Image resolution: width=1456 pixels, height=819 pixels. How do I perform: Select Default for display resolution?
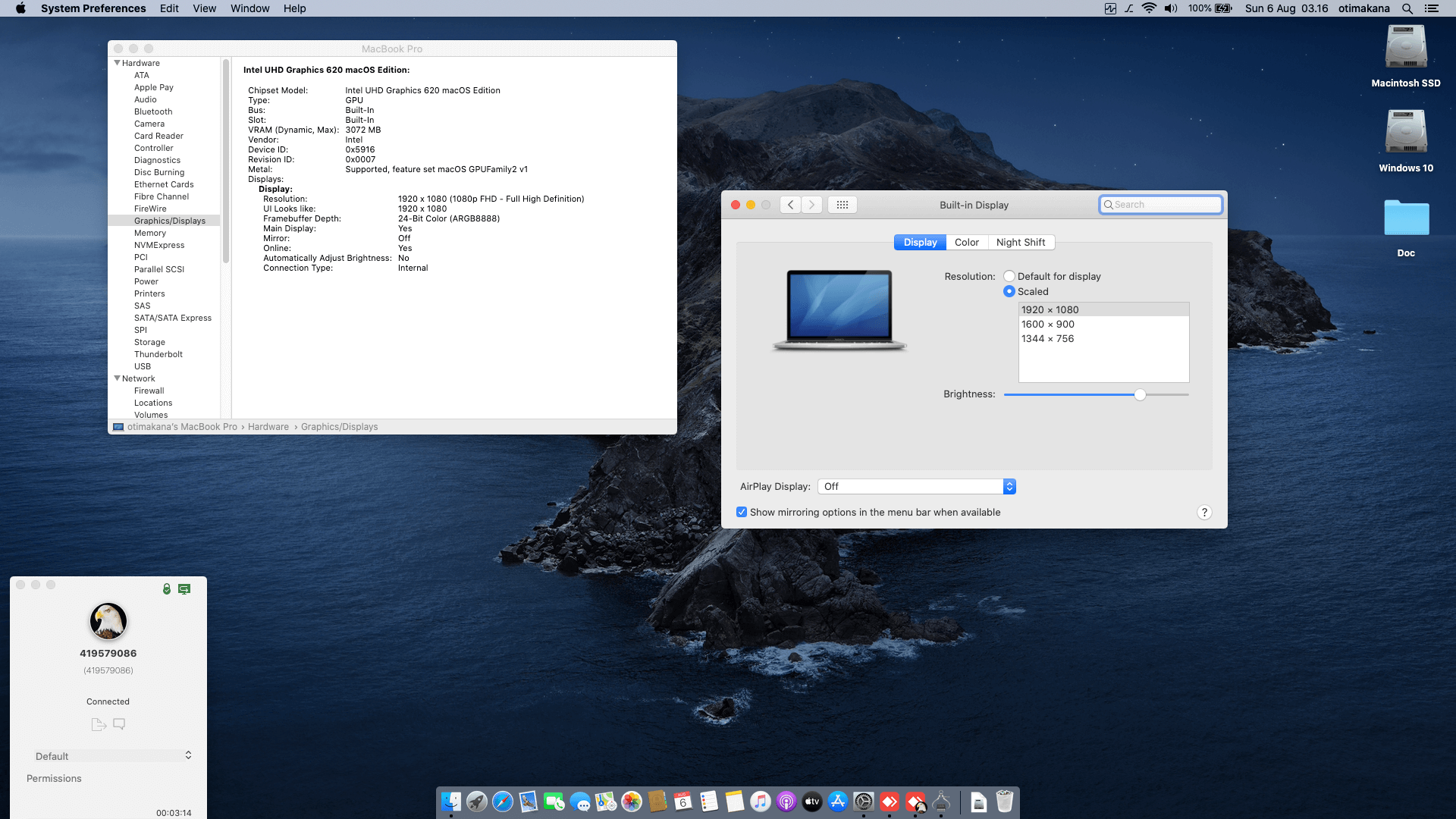point(1009,277)
